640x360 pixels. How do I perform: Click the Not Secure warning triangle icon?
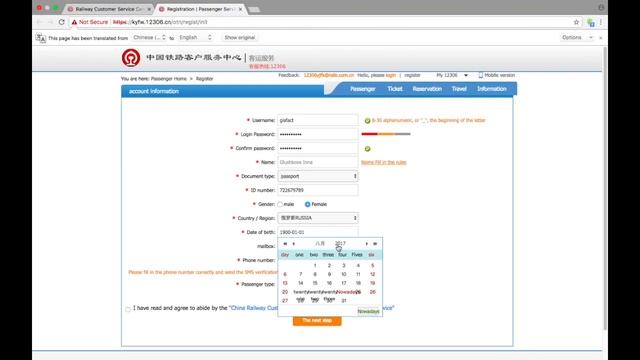pos(74,22)
